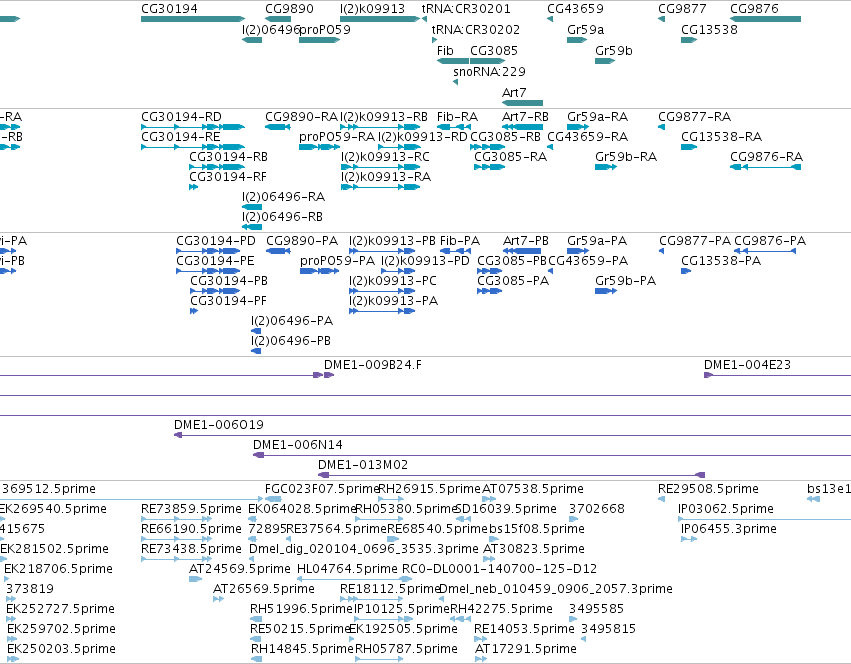851x664 pixels.
Task: Click EST RC0-DL0001-140700-125-D12
Action: (x=499, y=568)
